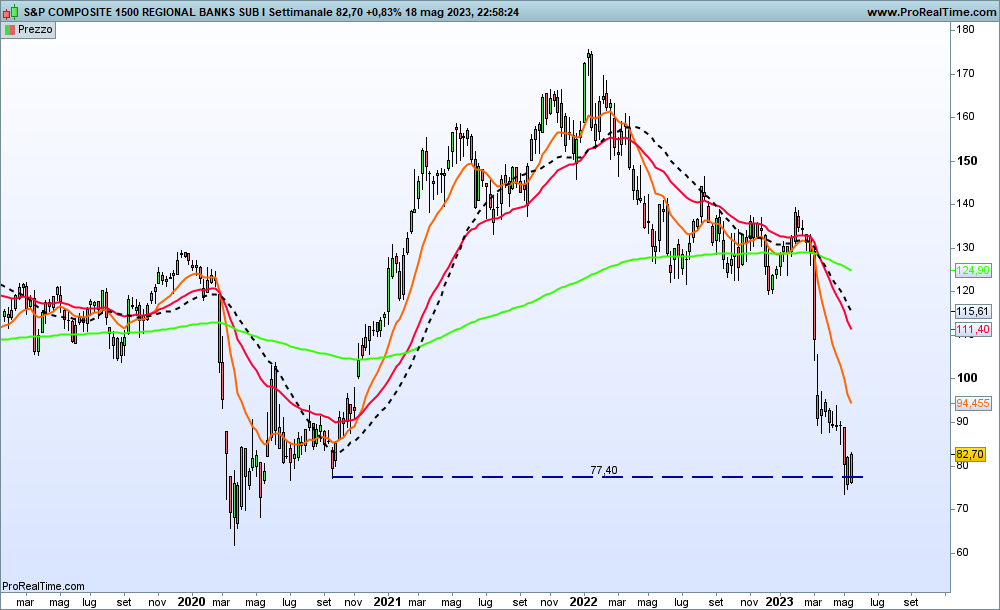Select the orange moving average value 94,455

coord(973,403)
